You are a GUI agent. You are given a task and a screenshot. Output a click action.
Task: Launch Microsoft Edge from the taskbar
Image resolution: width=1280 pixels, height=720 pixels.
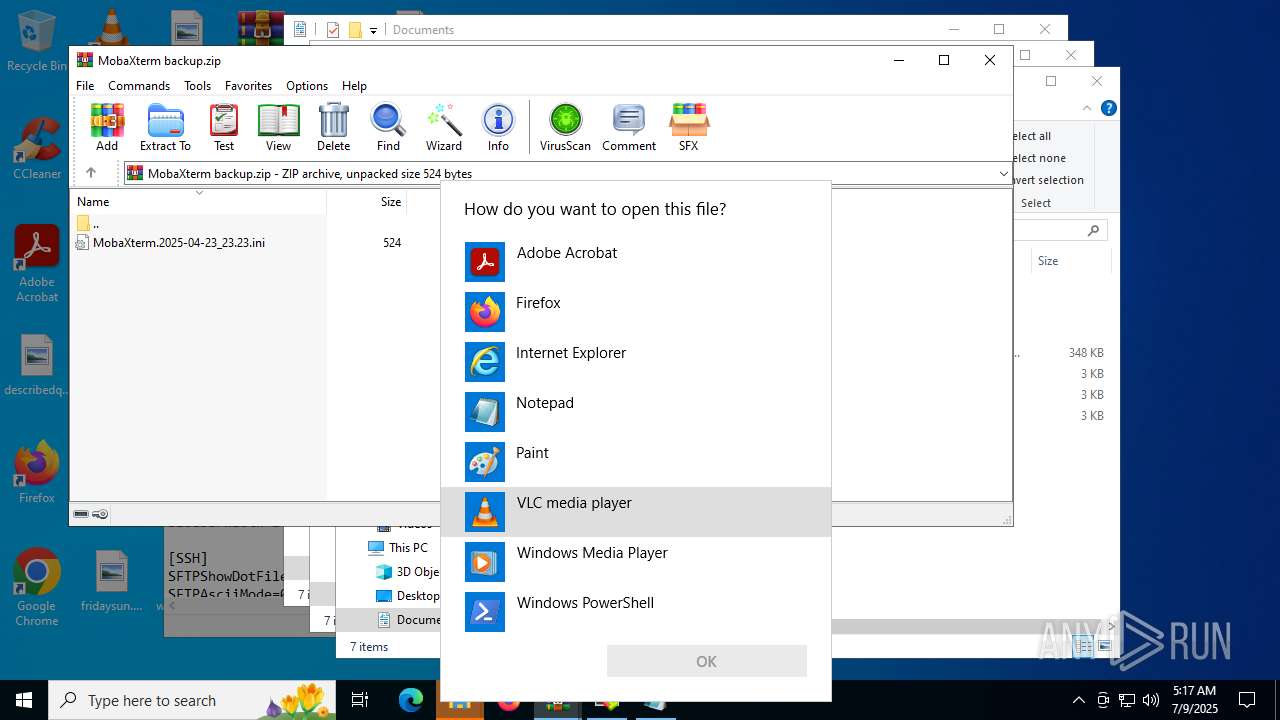tap(411, 700)
